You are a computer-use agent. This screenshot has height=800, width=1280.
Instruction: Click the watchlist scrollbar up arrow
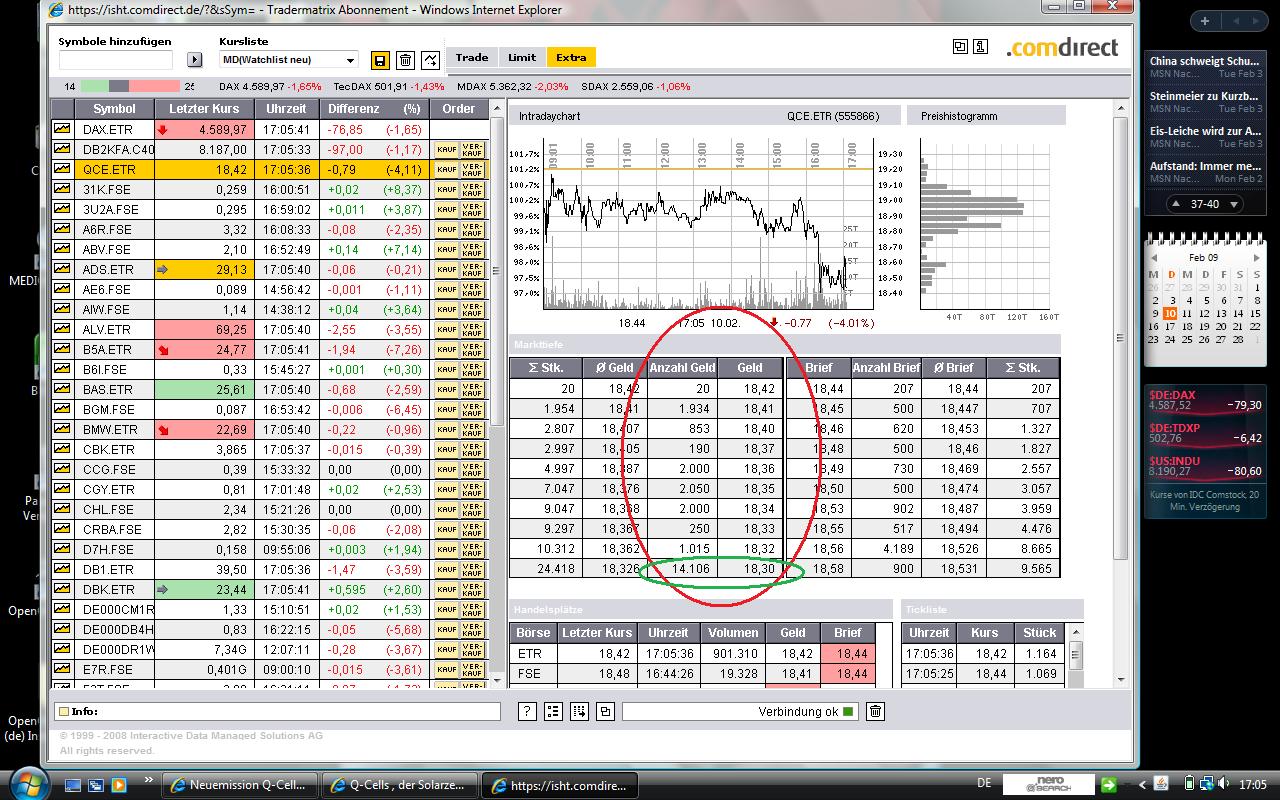pyautogui.click(x=497, y=107)
